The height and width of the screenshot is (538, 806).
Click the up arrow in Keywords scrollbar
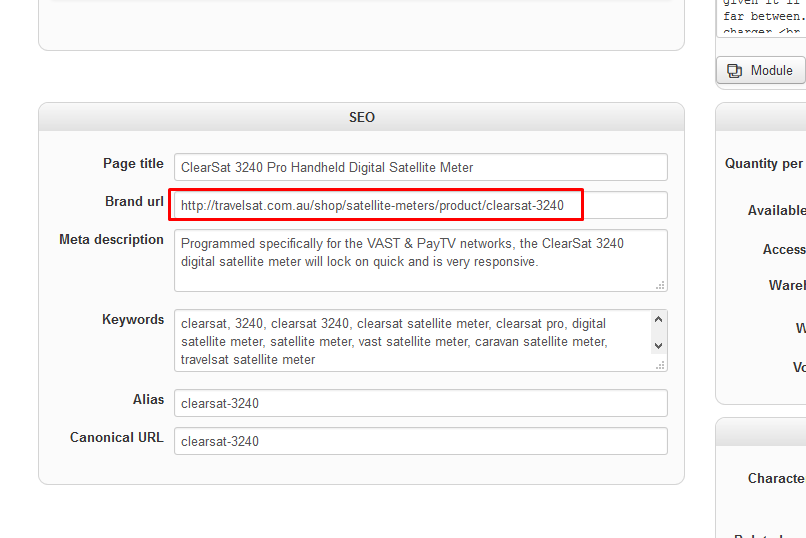[x=658, y=320]
